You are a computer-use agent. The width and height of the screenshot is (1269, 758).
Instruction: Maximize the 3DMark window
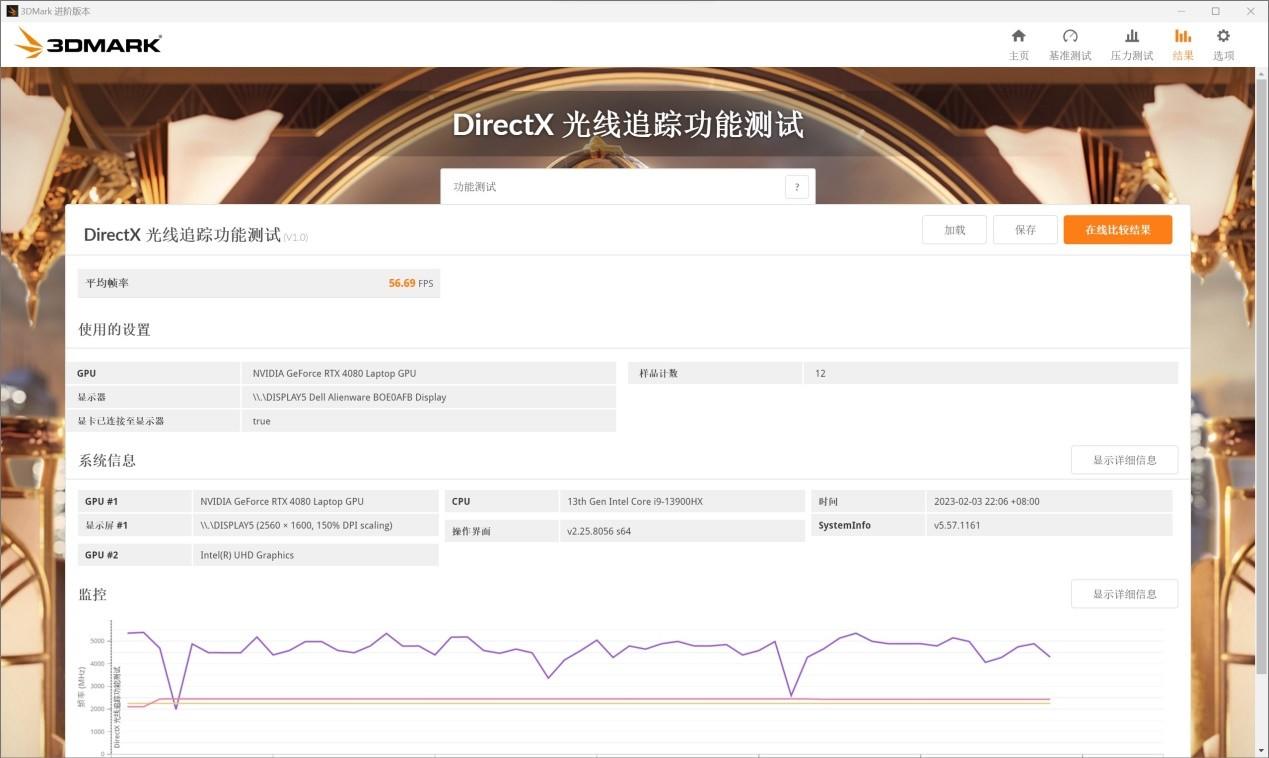pyautogui.click(x=1215, y=11)
